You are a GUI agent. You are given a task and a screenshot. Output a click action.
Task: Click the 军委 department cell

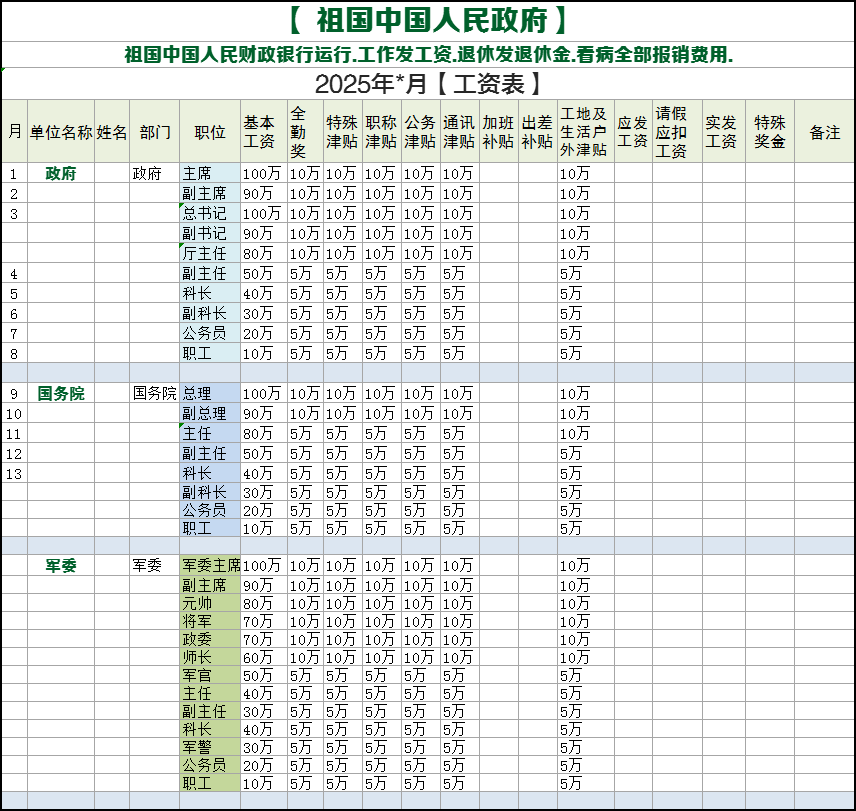click(154, 565)
